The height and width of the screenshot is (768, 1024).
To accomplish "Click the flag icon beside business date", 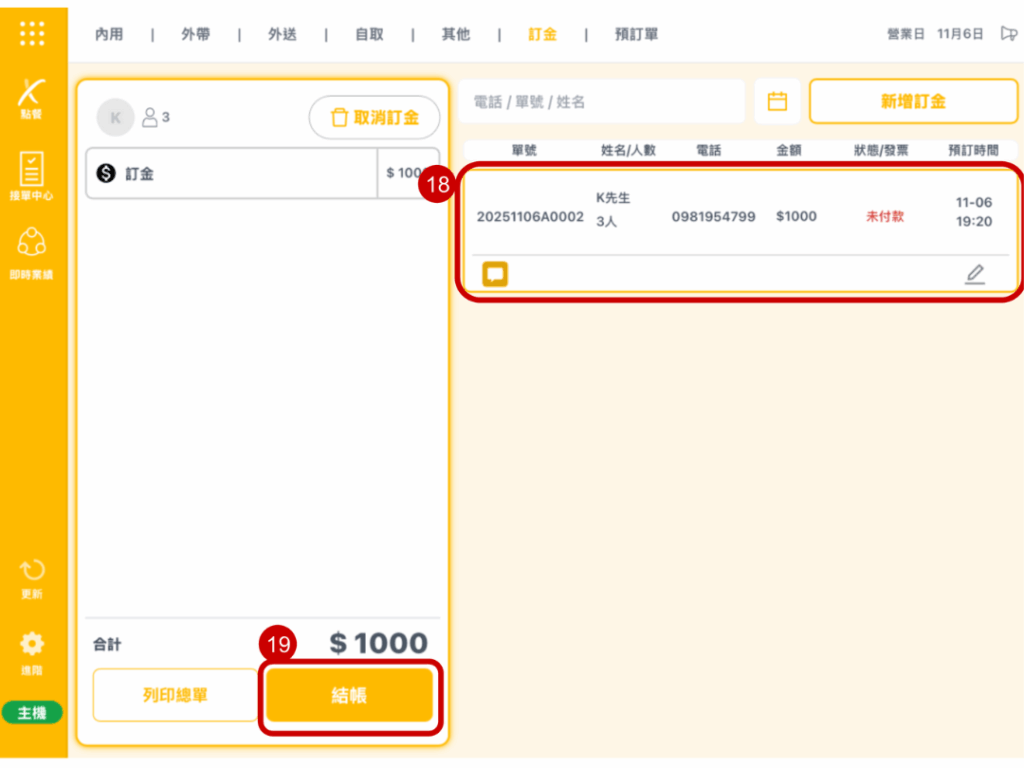I will [1008, 34].
